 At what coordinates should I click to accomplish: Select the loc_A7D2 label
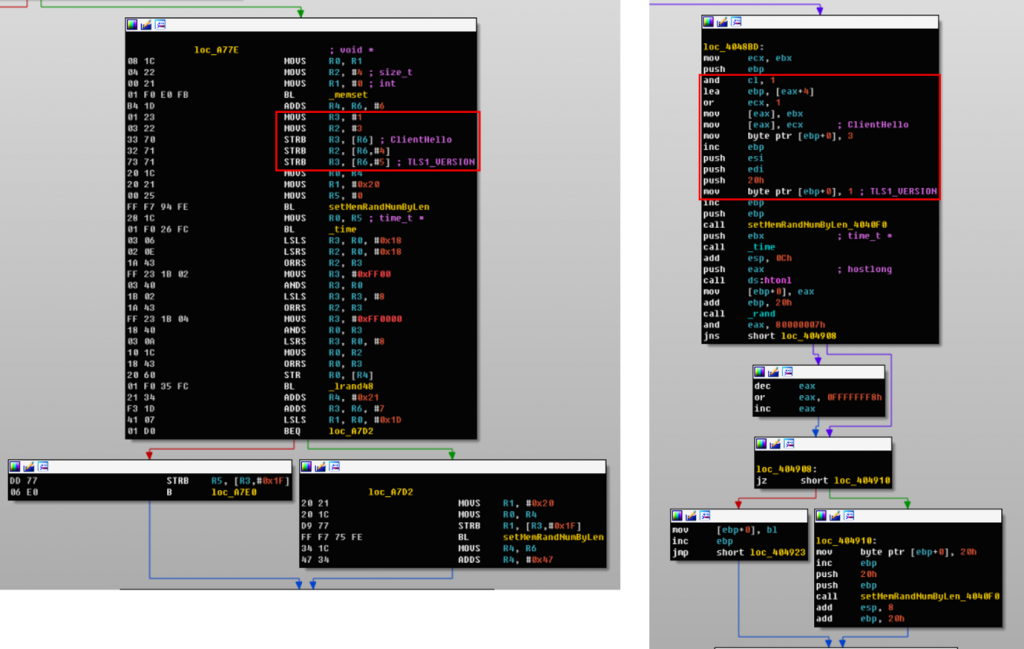tap(392, 492)
